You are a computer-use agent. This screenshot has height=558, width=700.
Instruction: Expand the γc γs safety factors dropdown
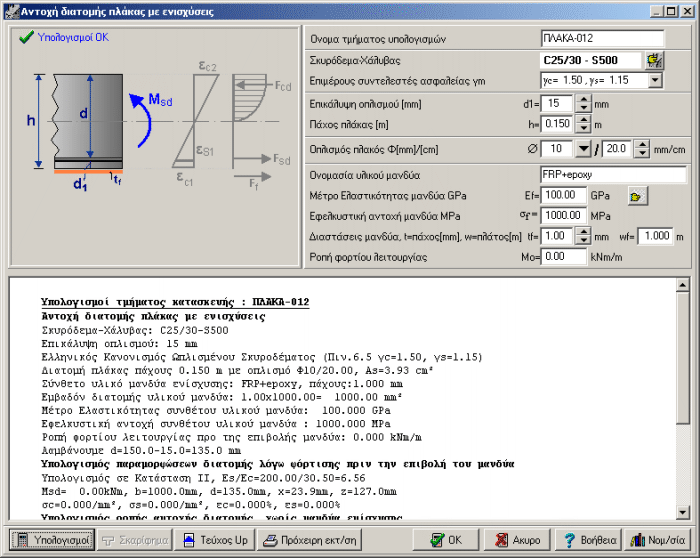[x=655, y=80]
